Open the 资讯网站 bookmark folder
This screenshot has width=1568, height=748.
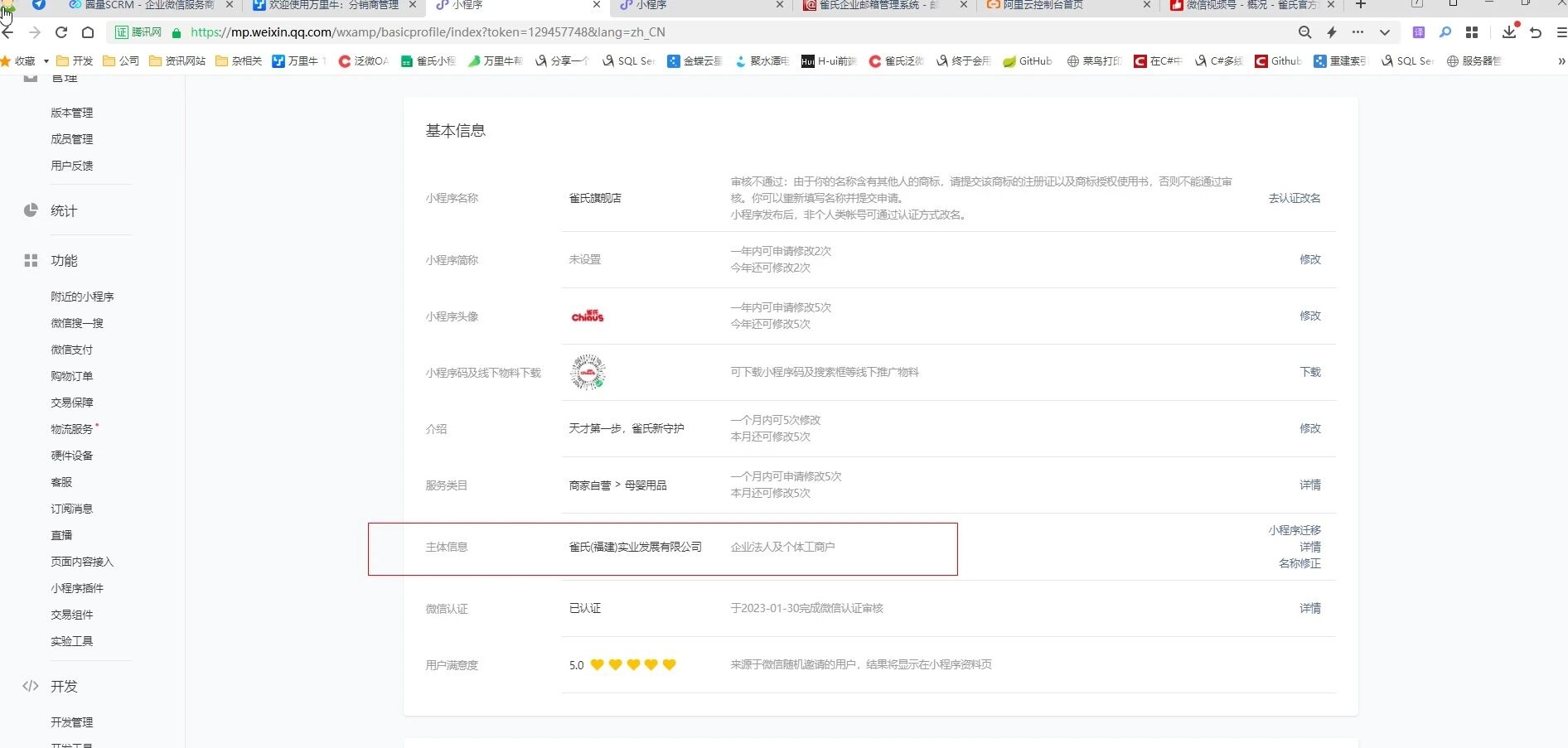(177, 60)
